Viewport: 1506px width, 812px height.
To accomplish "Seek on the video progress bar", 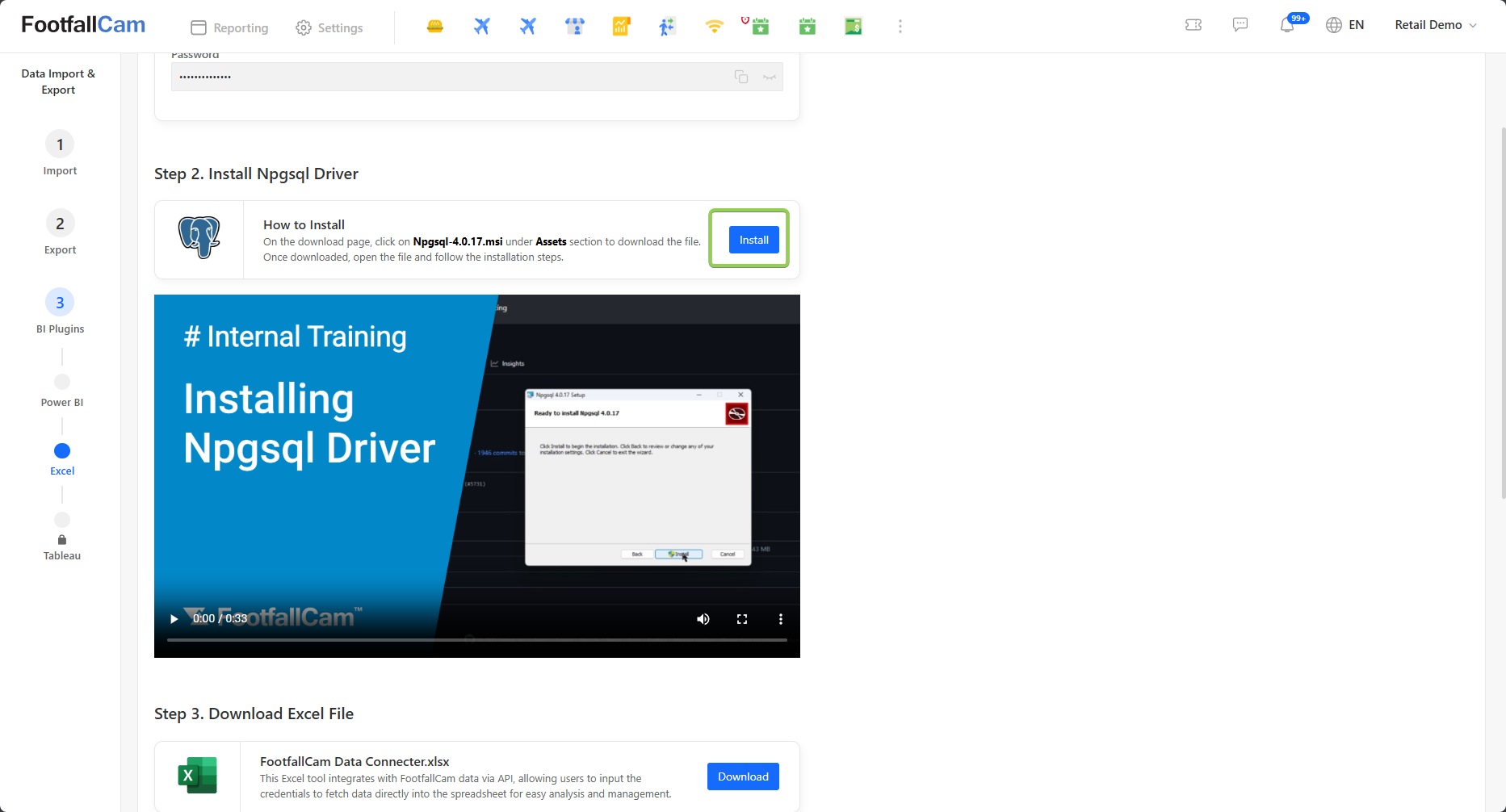I will click(x=477, y=640).
